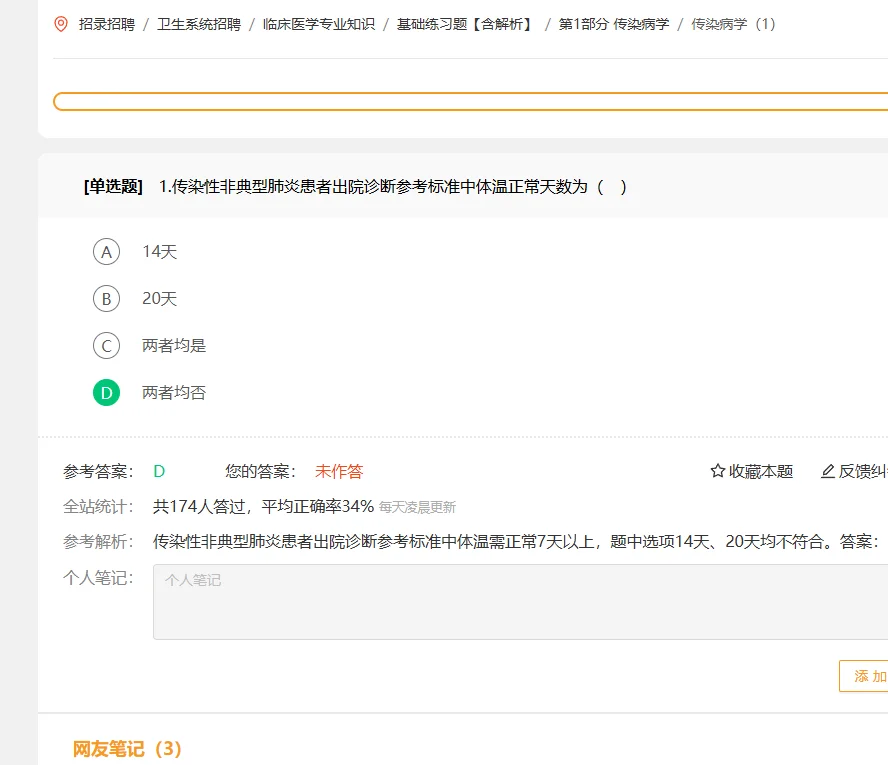The width and height of the screenshot is (888, 765).
Task: Select the green option D 两者均否
Action: [x=106, y=393]
